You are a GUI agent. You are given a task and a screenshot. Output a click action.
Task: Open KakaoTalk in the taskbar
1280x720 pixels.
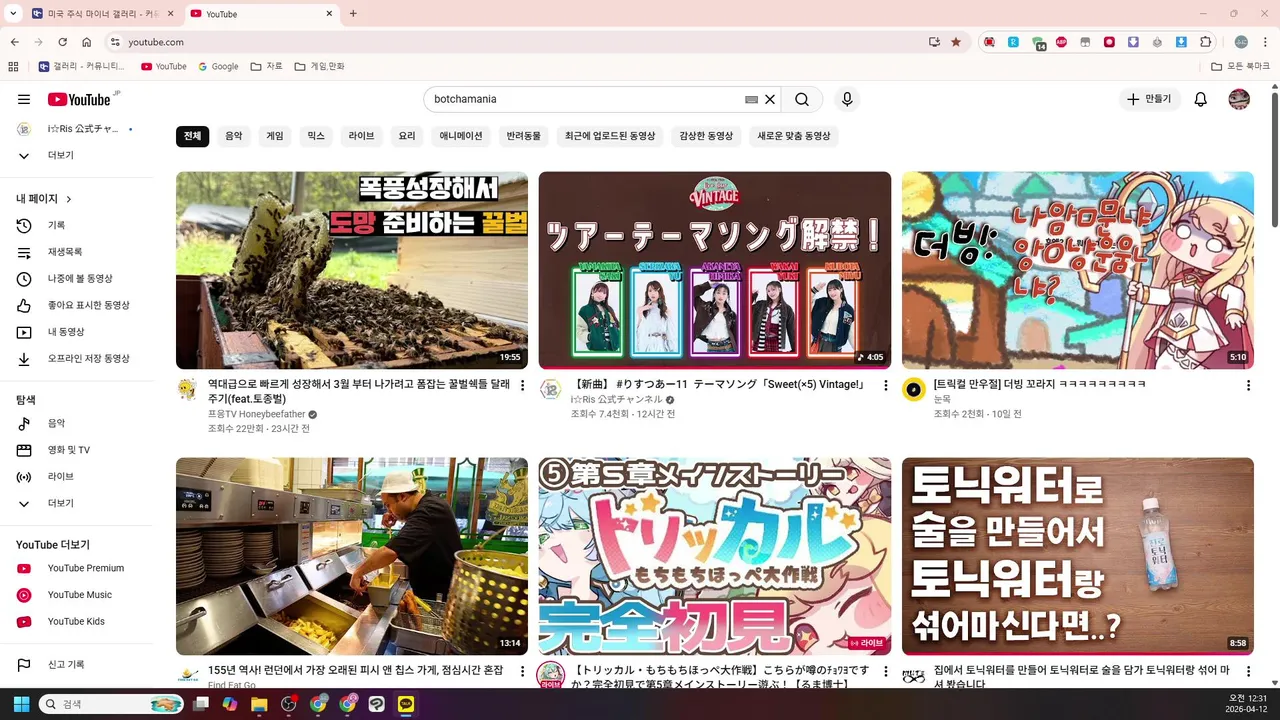406,704
